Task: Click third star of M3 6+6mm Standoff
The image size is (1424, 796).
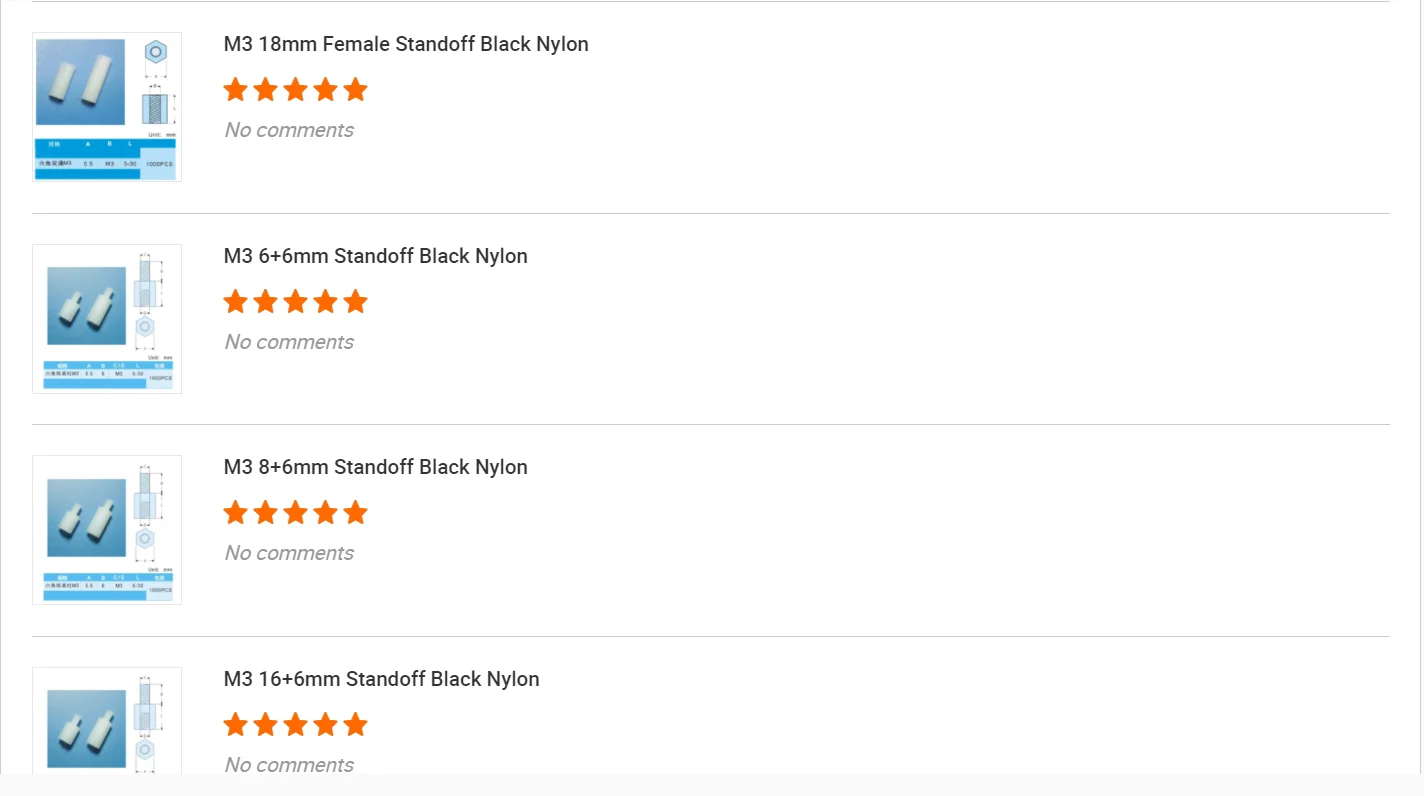Action: 295,302
